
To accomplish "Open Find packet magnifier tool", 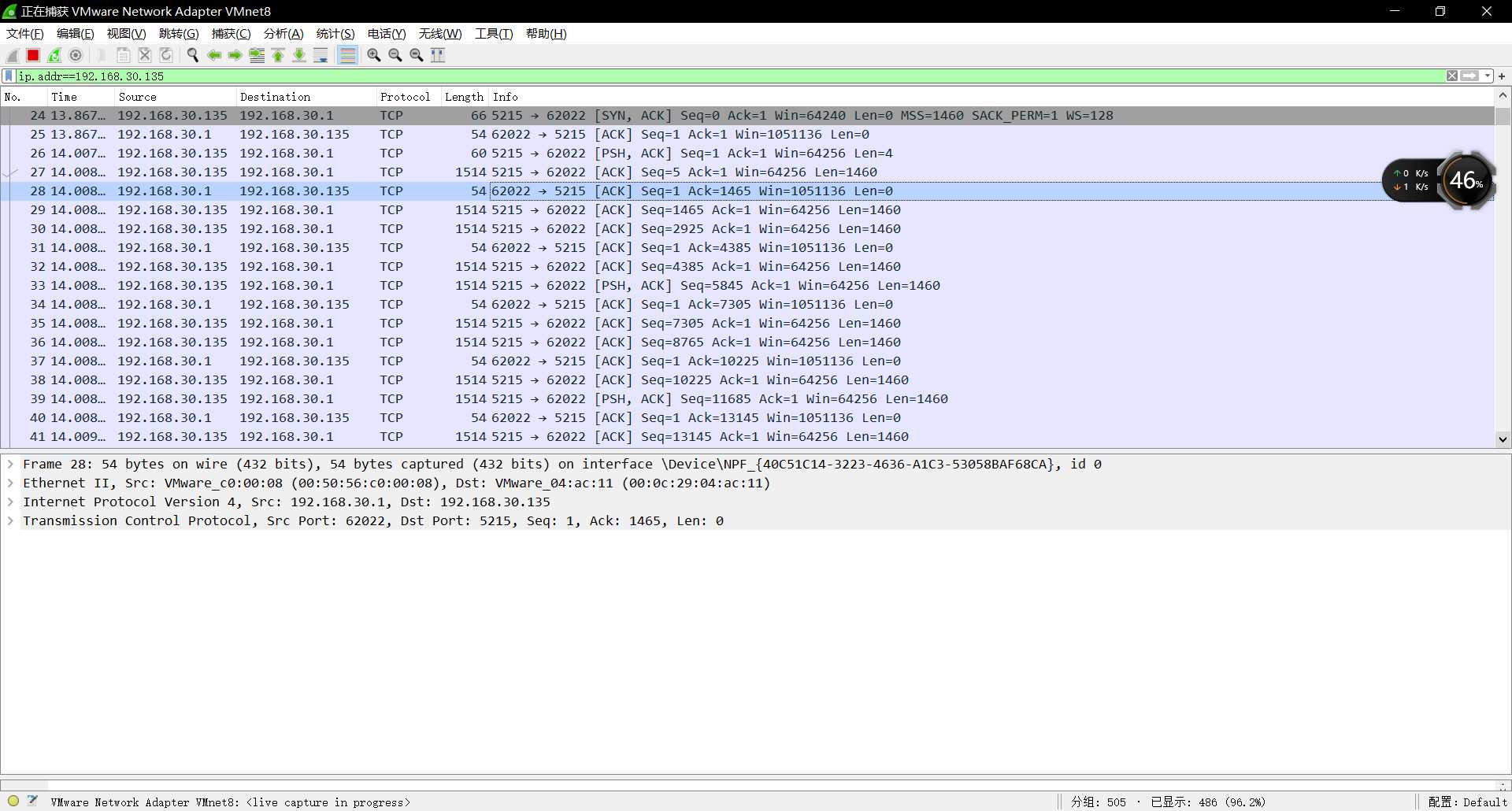I will [192, 55].
